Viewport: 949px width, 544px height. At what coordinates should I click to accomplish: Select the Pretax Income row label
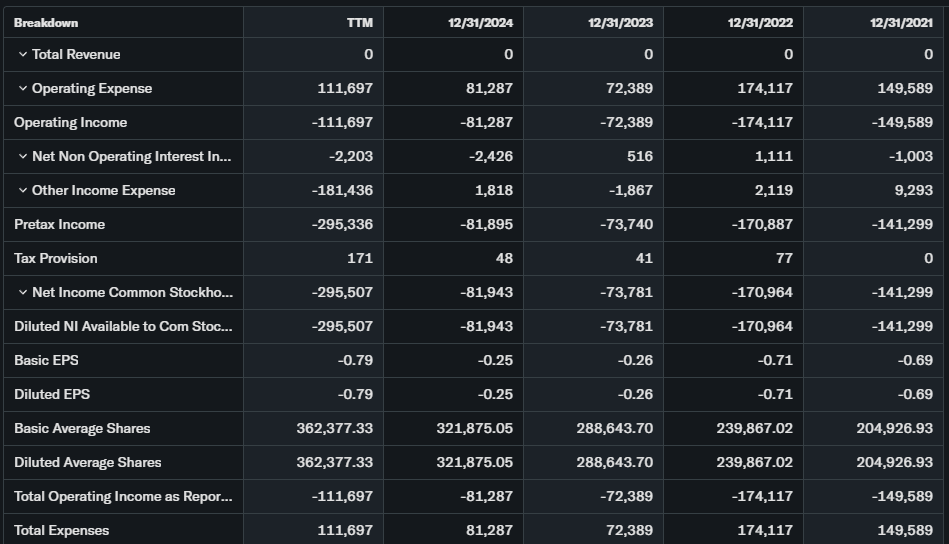pyautogui.click(x=59, y=224)
